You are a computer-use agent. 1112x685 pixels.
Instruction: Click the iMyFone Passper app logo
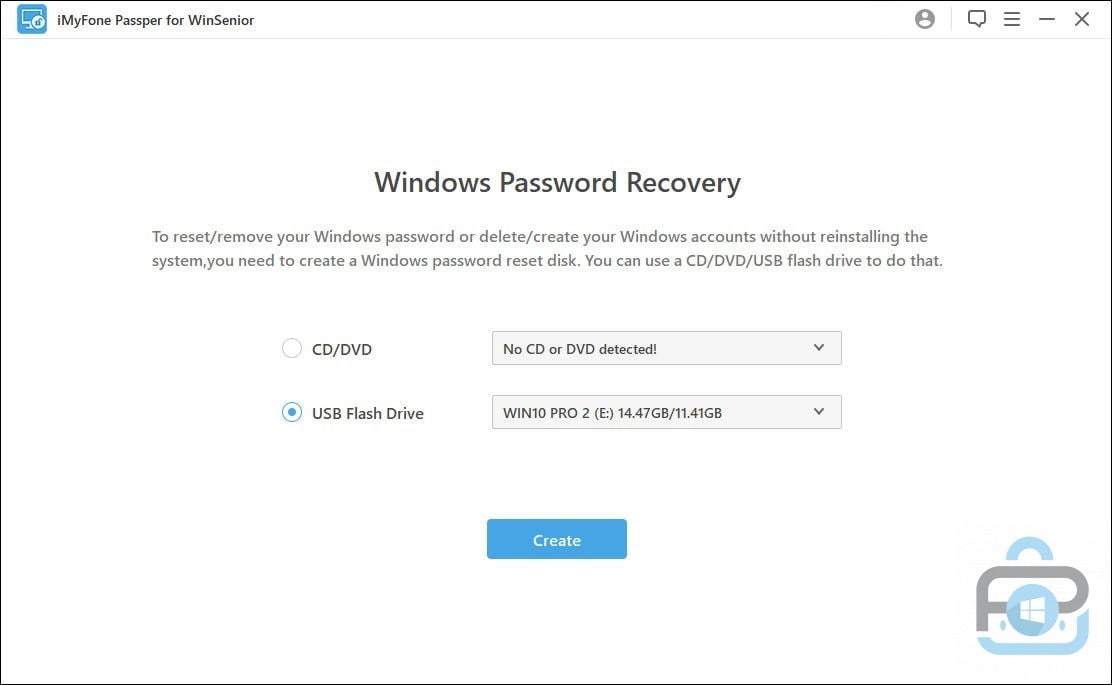[32, 19]
